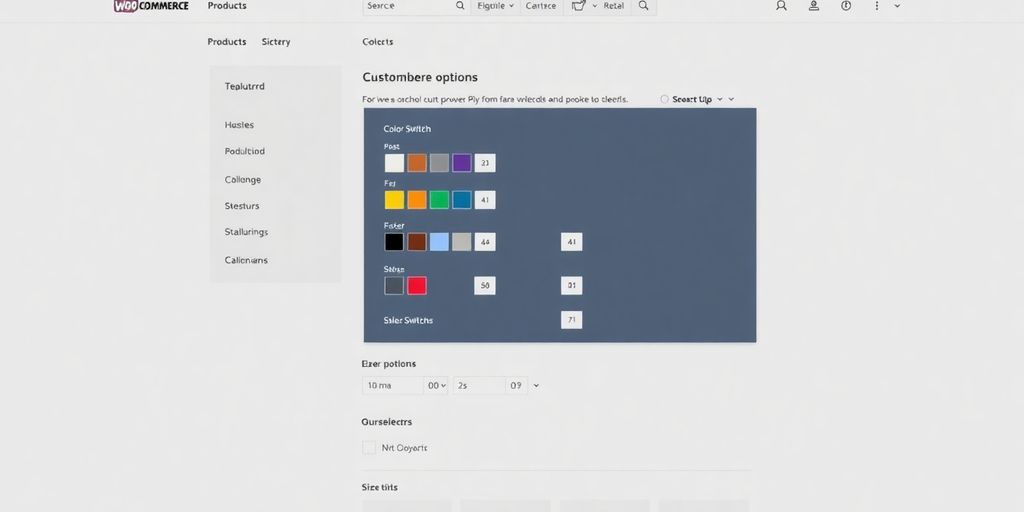Select Collange in the sidebar
The height and width of the screenshot is (512, 1024).
242,180
